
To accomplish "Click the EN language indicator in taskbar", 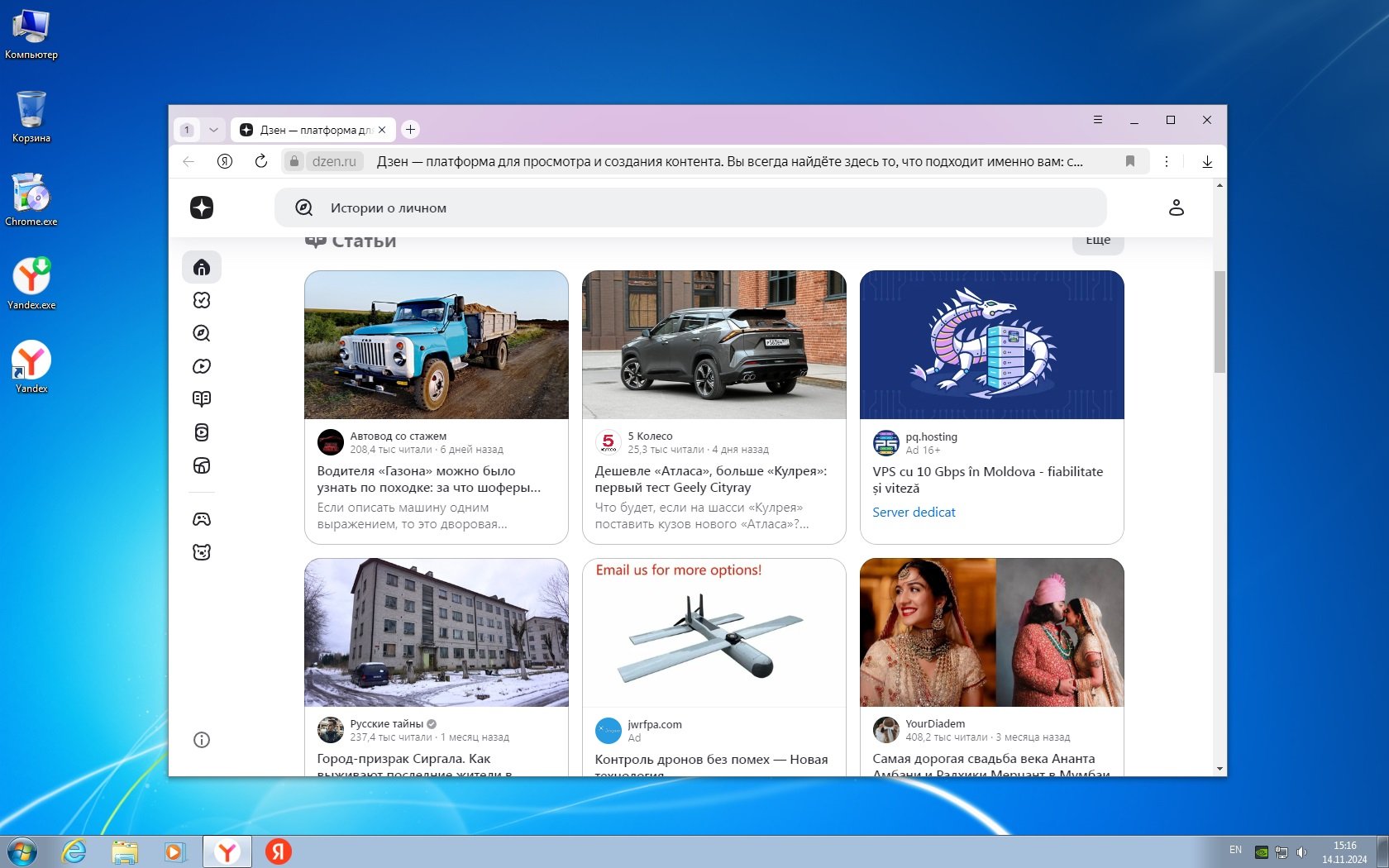I will pyautogui.click(x=1235, y=850).
